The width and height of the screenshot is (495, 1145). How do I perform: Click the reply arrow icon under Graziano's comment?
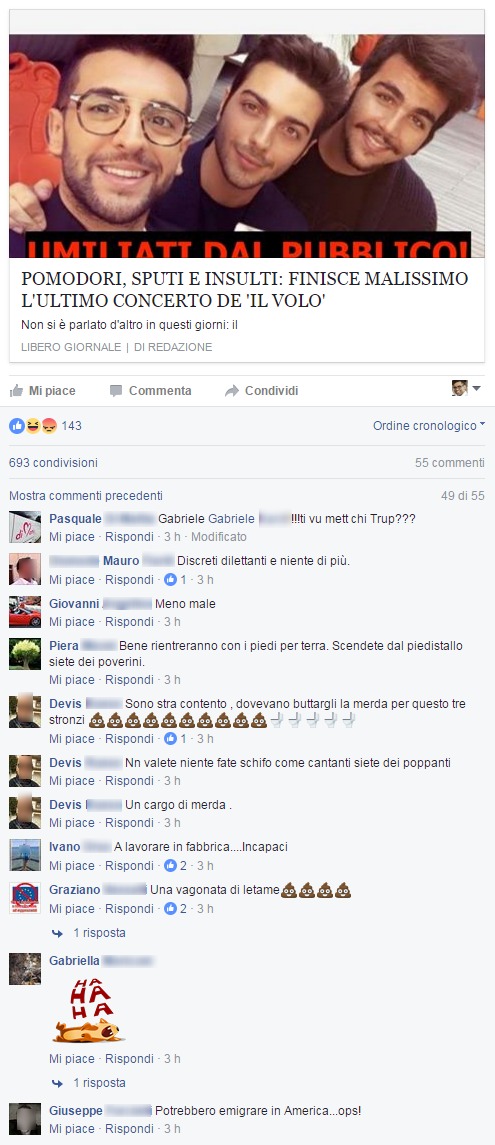57,933
